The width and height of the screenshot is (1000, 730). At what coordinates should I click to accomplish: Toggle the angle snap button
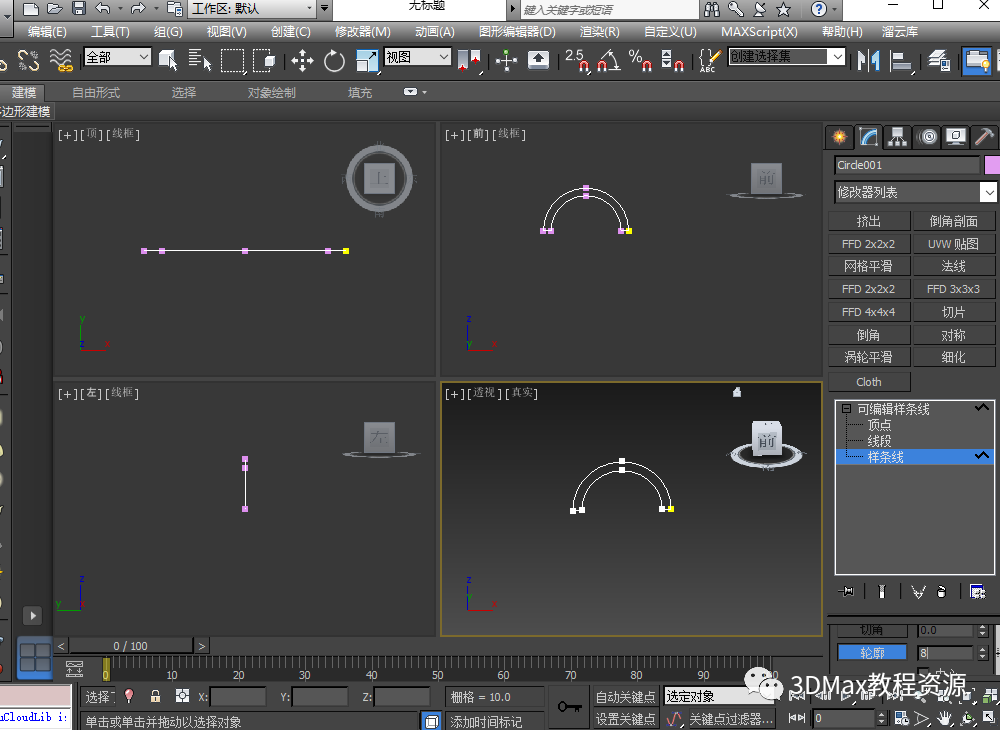coord(608,61)
